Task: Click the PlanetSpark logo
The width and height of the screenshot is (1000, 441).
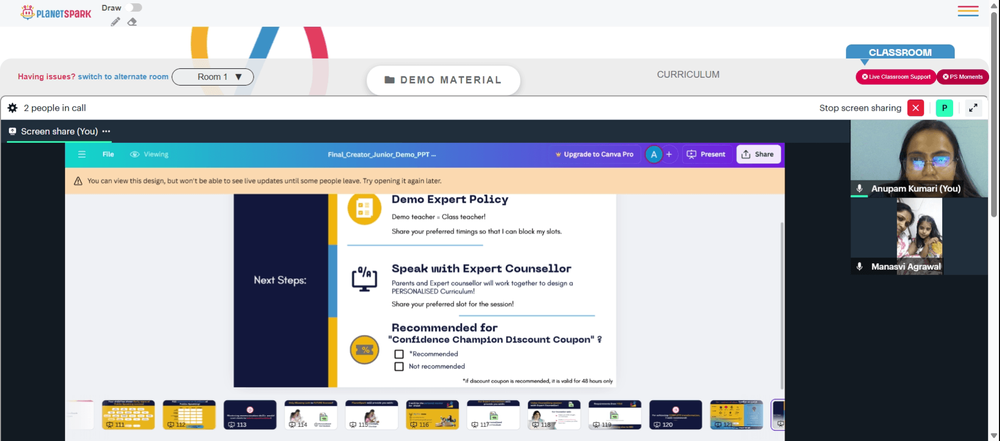Action: tap(56, 12)
